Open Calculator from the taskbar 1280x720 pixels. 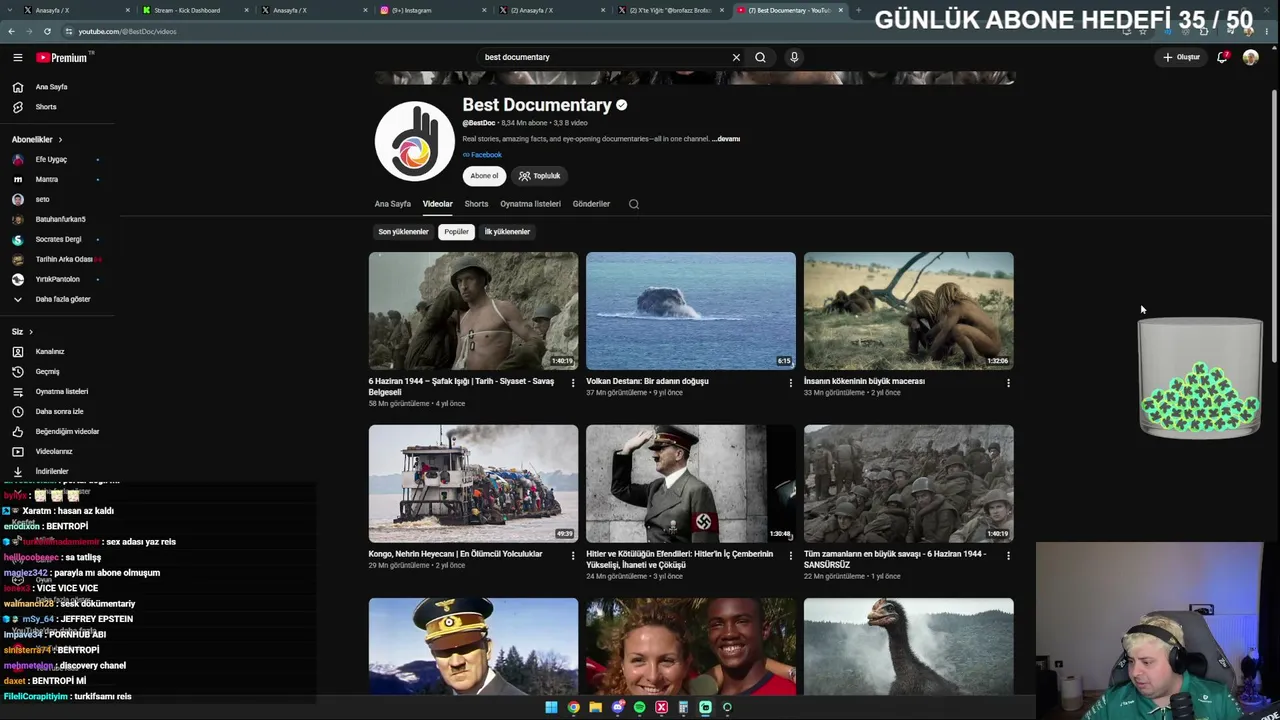coord(683,707)
